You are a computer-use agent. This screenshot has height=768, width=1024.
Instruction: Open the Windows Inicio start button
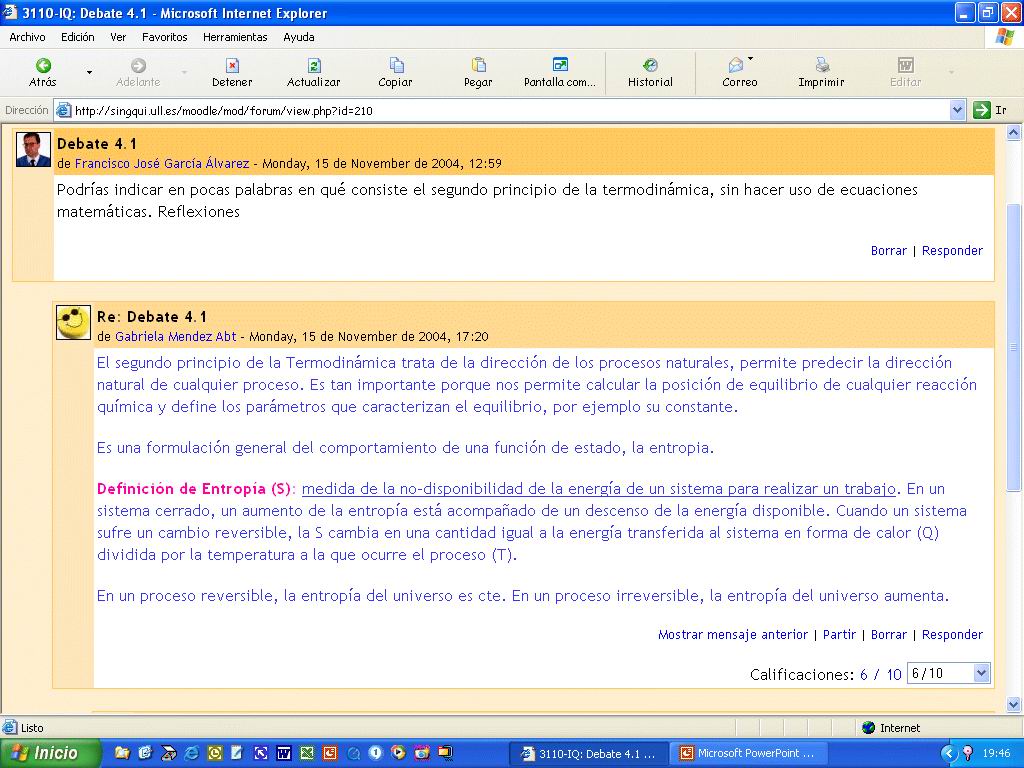click(x=50, y=753)
